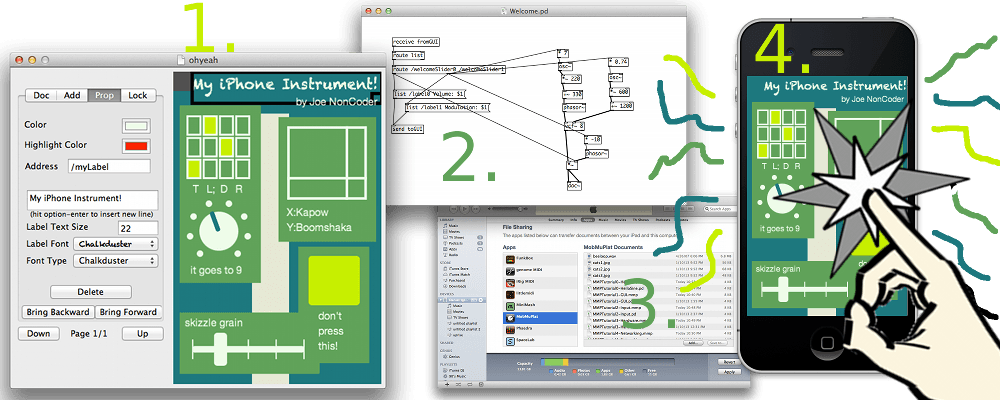Select the 'receive fromGUI' object in Welcome.pd
The image size is (1000, 400).
[x=416, y=41]
